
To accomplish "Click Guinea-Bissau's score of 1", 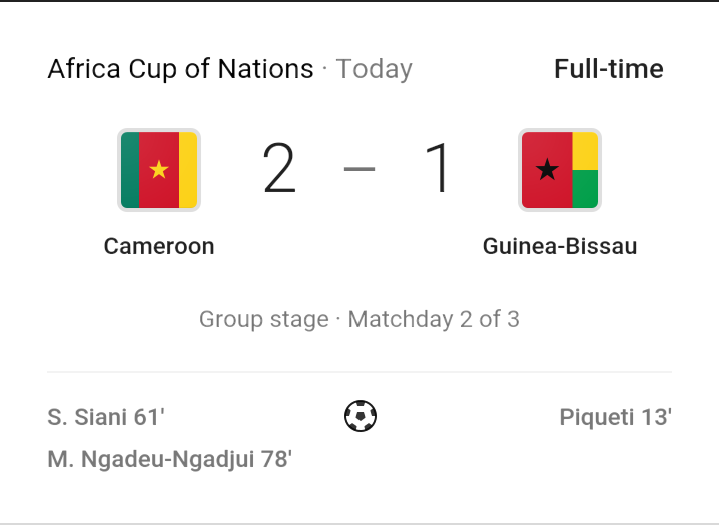I will (439, 168).
